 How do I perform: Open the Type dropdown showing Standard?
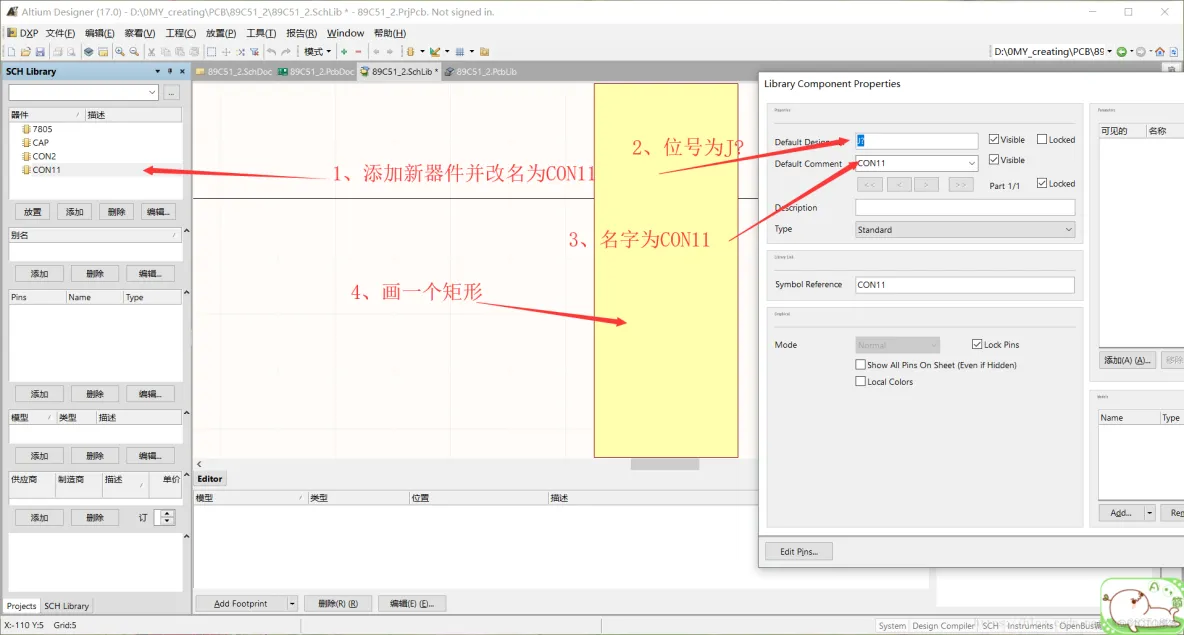(x=1068, y=230)
